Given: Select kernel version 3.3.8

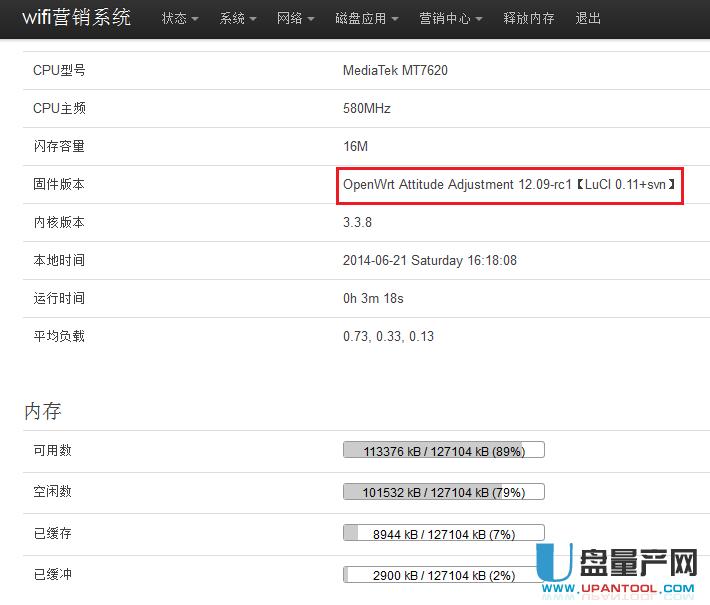Looking at the screenshot, I should [x=357, y=222].
